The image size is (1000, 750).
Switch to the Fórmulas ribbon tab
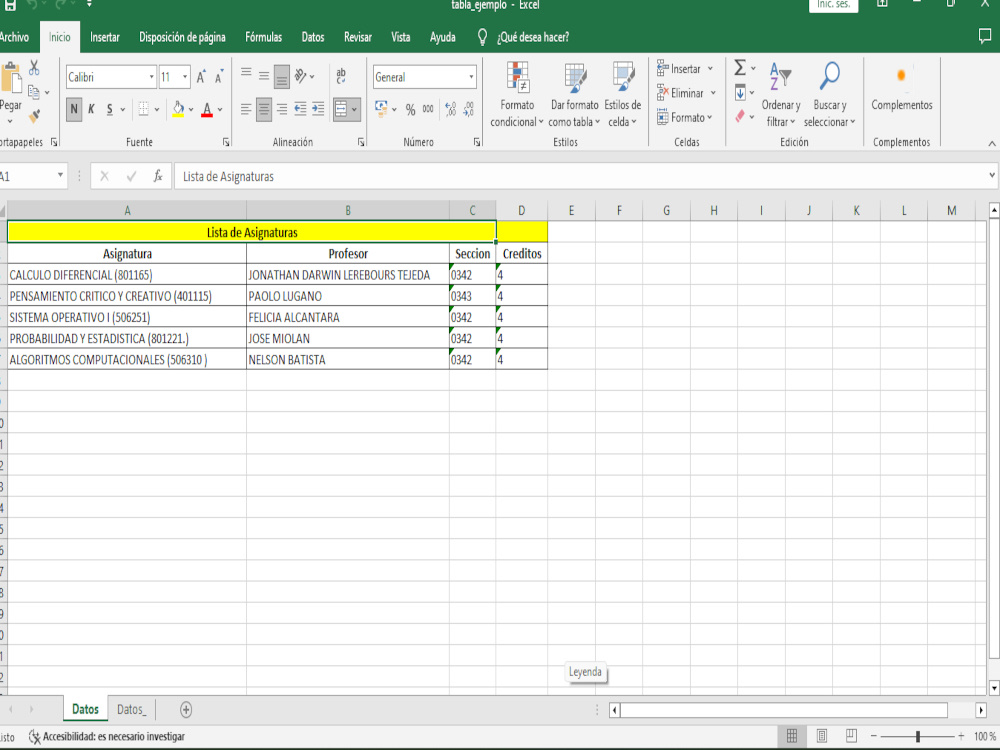(263, 37)
